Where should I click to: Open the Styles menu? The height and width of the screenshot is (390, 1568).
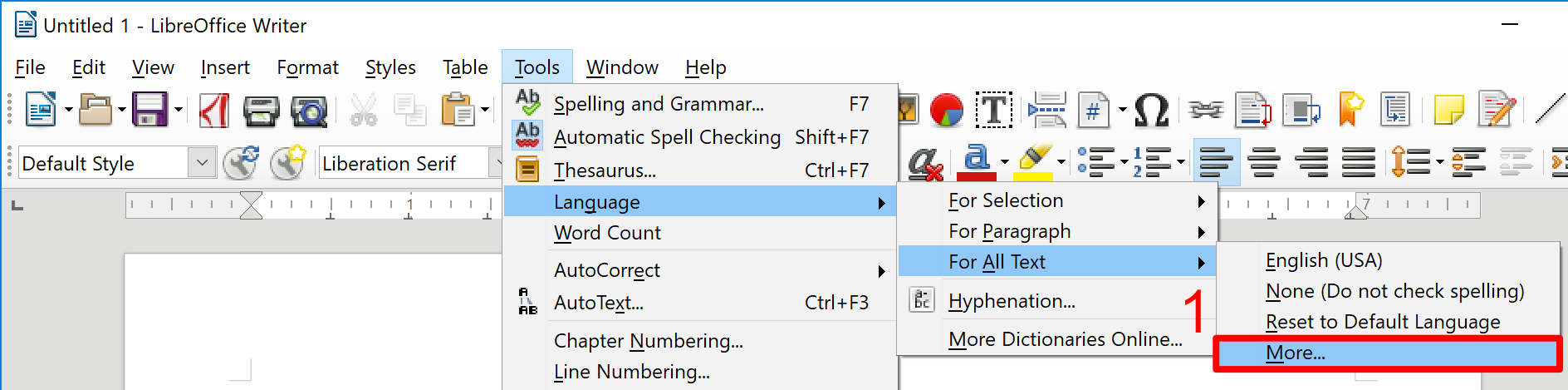(x=390, y=67)
